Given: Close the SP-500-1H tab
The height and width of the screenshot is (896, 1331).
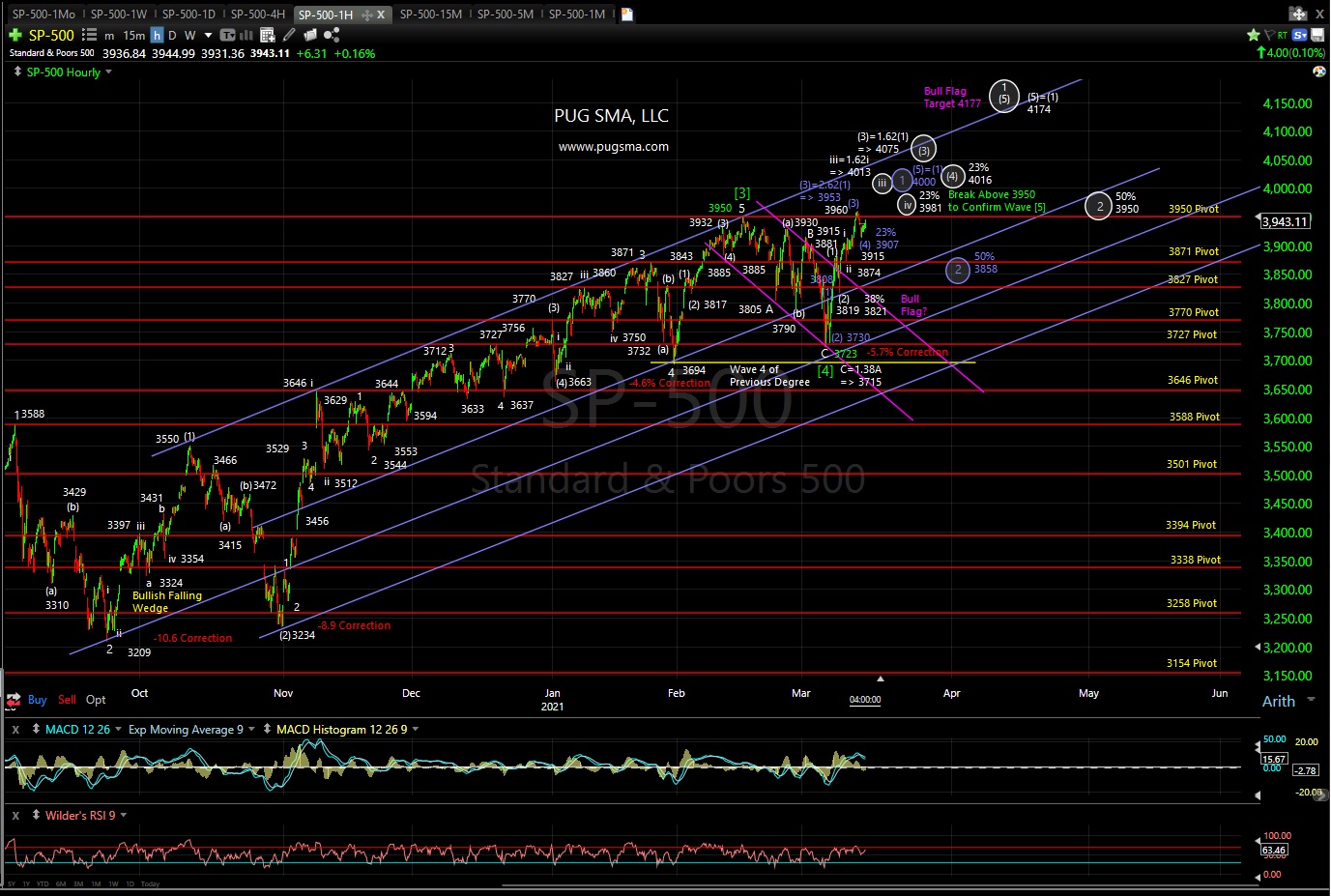Looking at the screenshot, I should (x=381, y=14).
